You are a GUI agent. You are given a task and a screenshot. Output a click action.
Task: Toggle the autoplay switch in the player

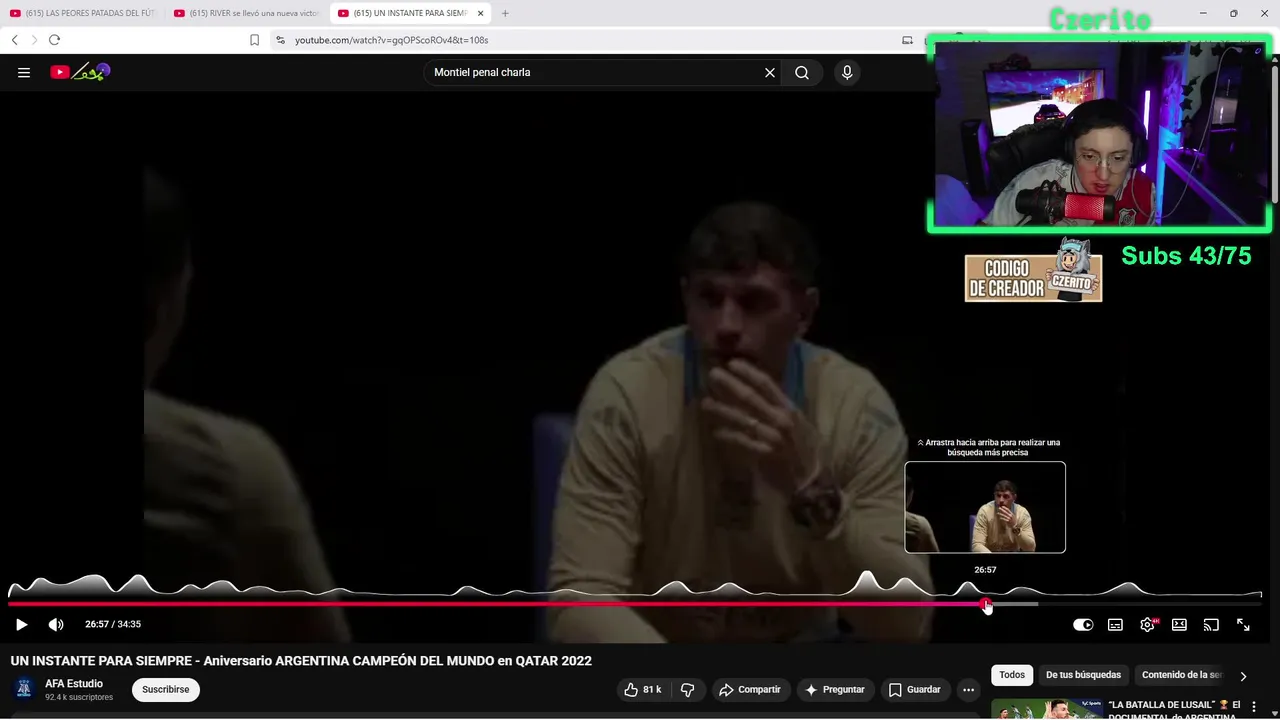click(1083, 624)
